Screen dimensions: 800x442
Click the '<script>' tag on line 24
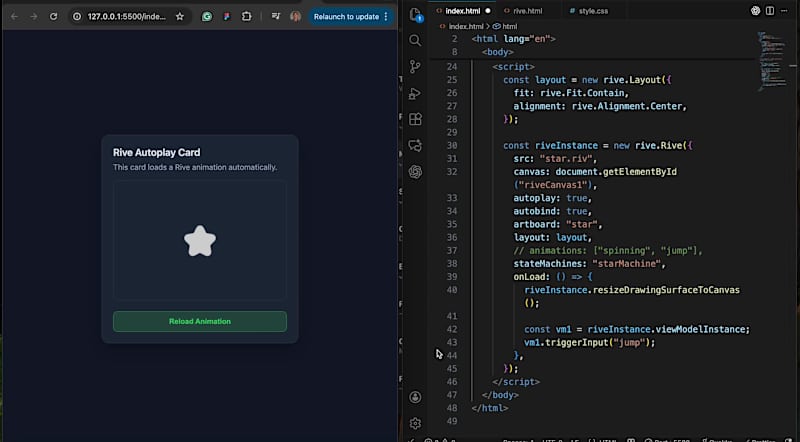coord(513,67)
